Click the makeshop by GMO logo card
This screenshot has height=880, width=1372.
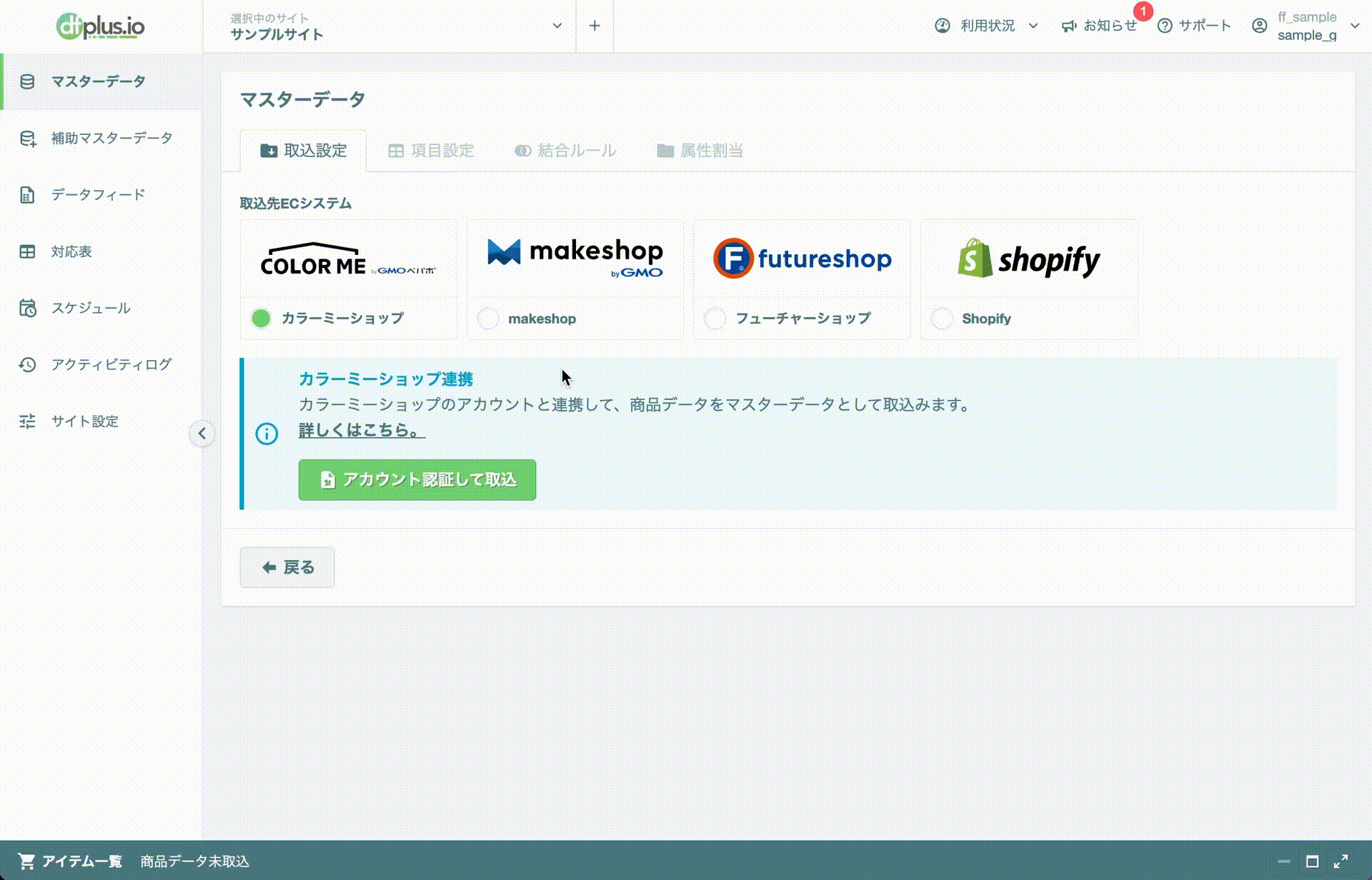(575, 259)
